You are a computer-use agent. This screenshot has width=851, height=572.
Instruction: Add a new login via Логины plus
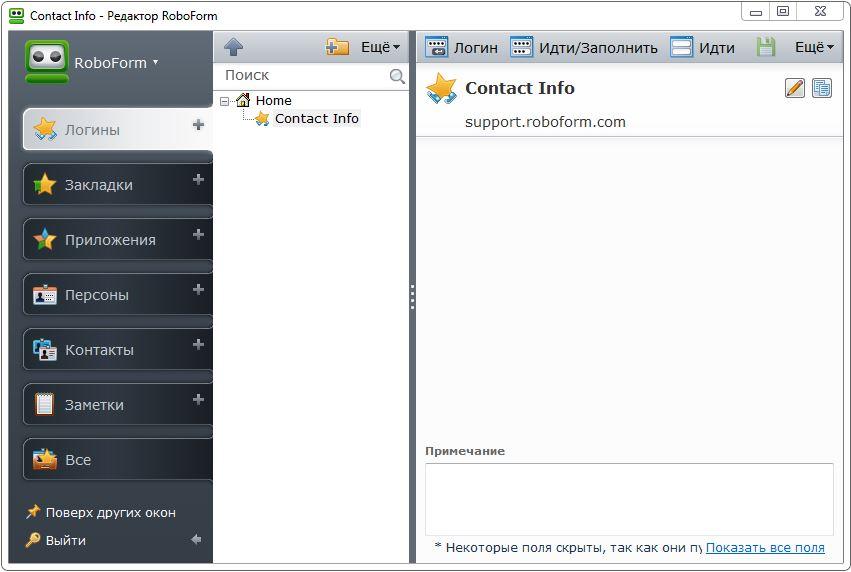click(198, 125)
